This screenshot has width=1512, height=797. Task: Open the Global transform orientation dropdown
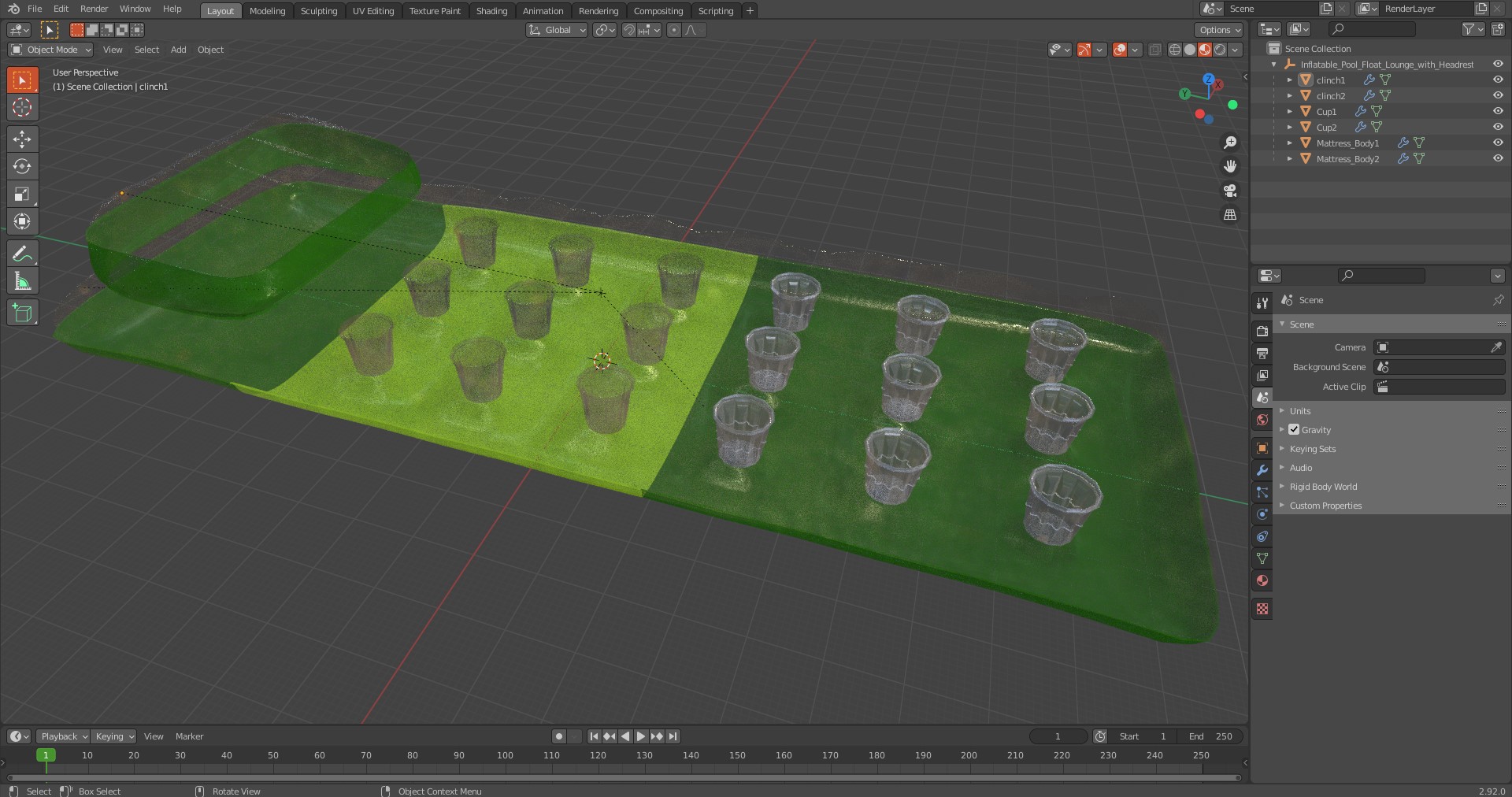[x=557, y=30]
